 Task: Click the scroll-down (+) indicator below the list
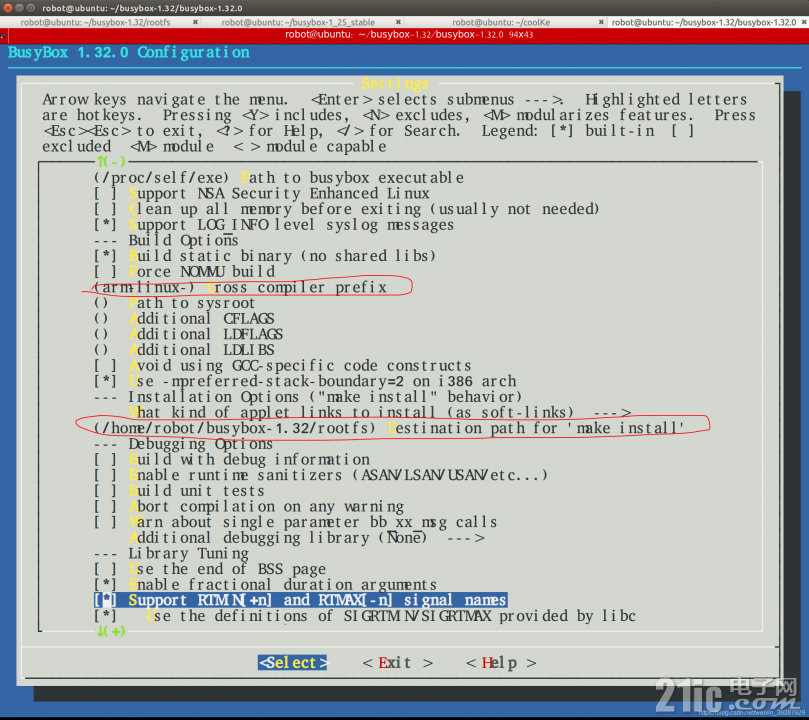[x=111, y=631]
